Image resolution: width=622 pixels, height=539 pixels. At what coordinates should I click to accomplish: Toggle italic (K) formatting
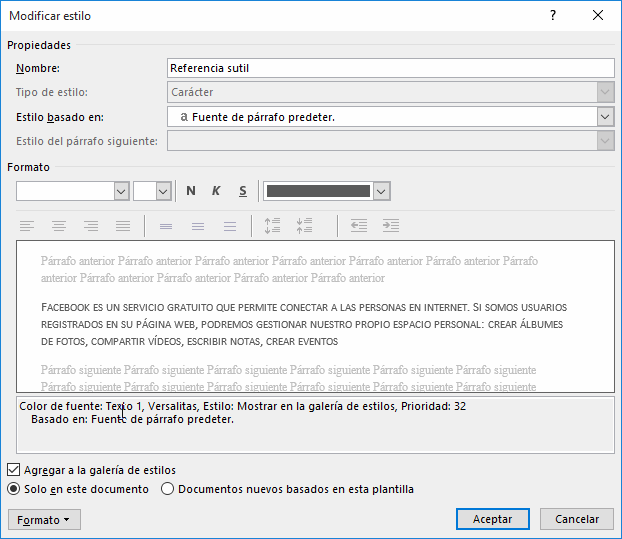point(216,191)
